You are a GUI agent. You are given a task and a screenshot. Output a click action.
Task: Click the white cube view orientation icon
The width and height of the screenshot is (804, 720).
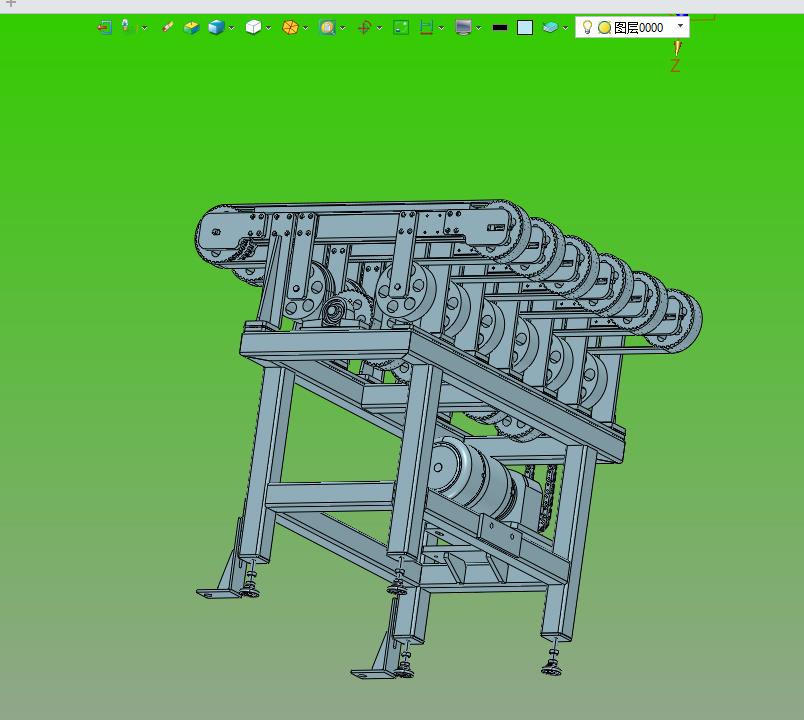(x=253, y=27)
